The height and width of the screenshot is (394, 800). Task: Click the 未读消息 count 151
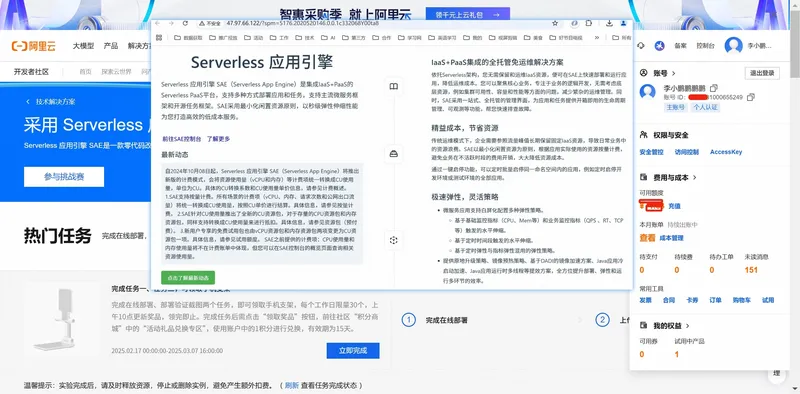click(751, 270)
